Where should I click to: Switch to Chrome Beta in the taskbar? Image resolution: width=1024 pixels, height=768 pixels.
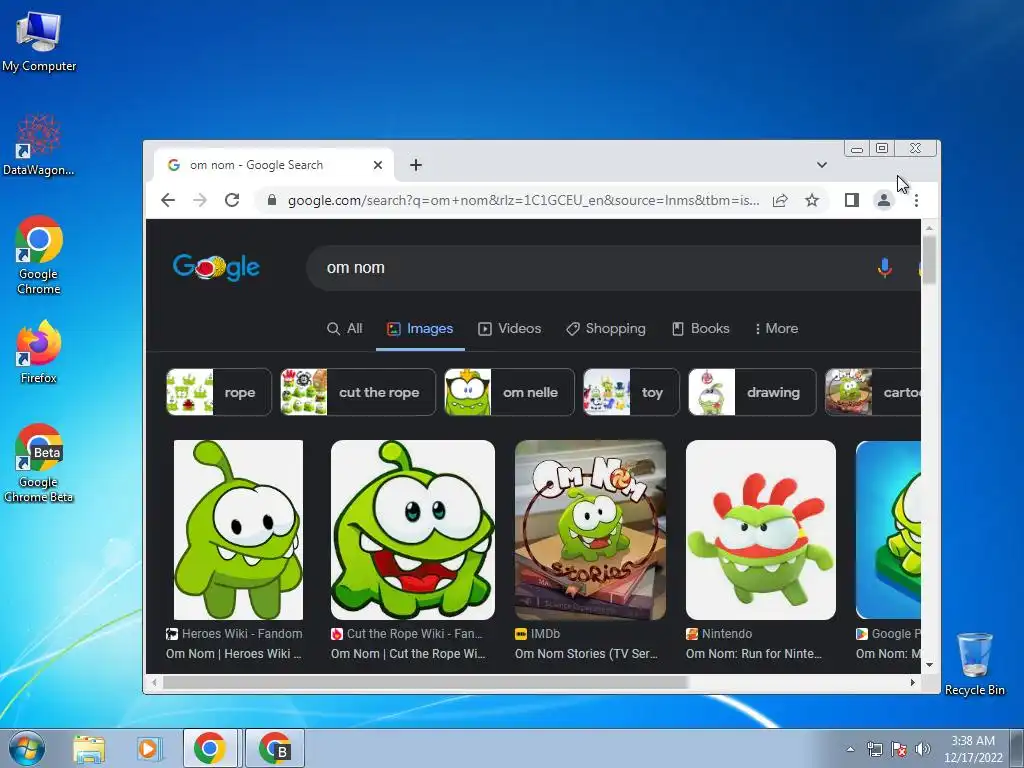point(275,748)
